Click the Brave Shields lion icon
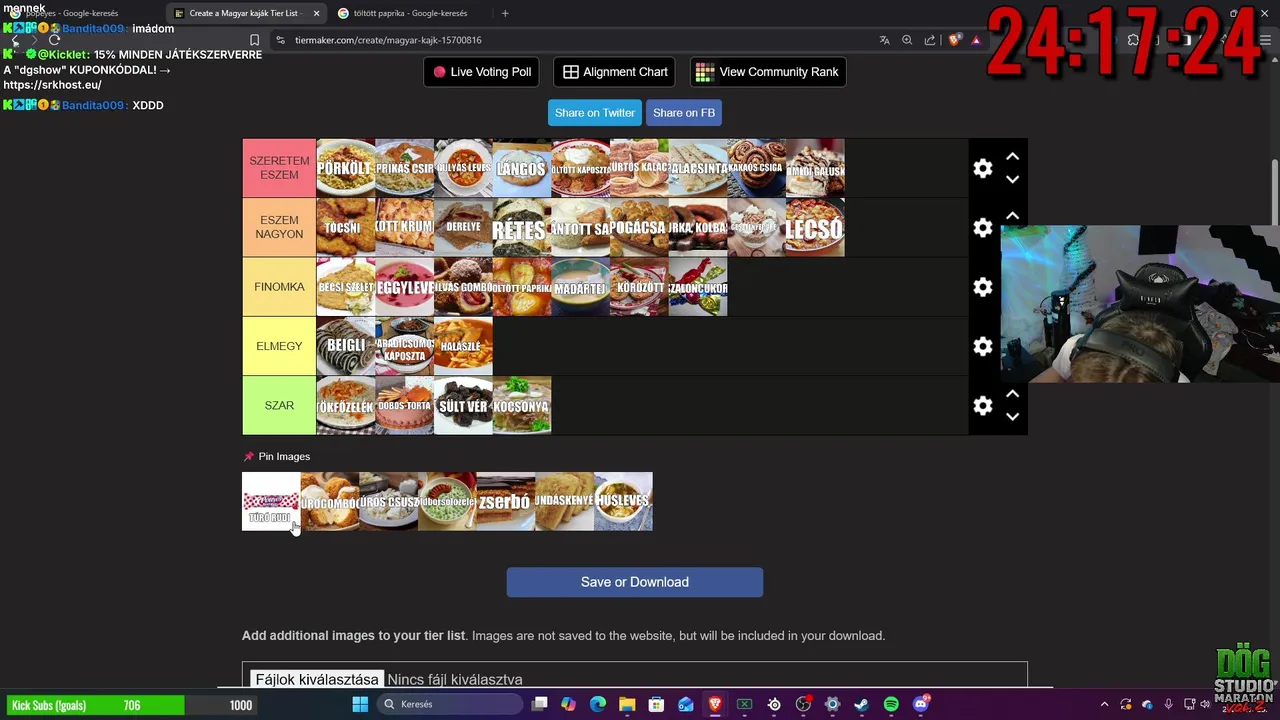 pos(955,40)
